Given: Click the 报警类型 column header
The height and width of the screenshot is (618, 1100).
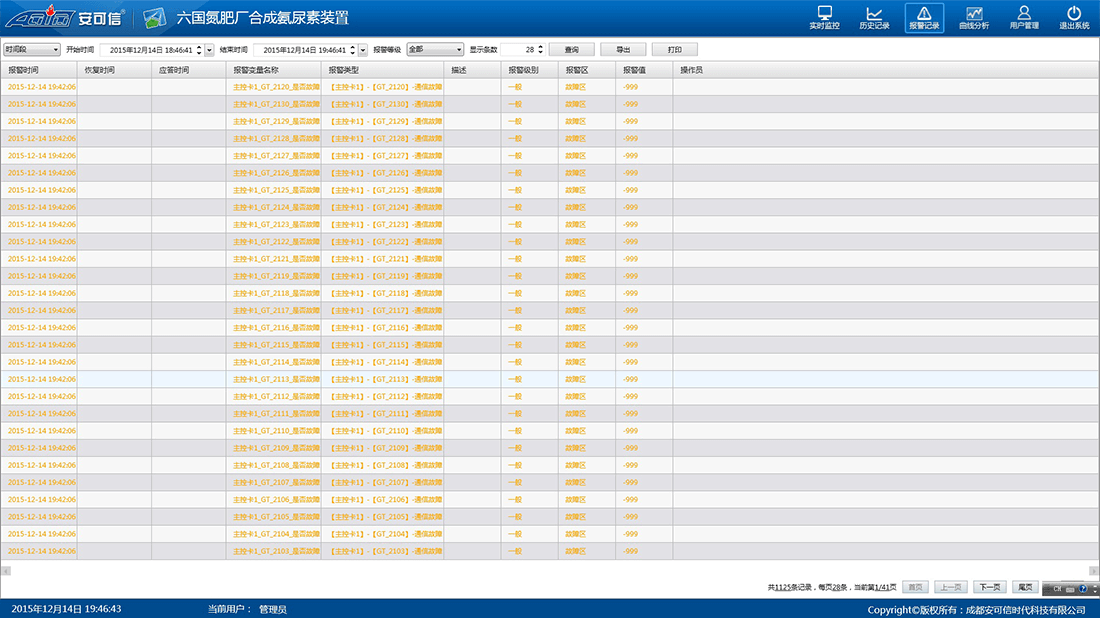Looking at the screenshot, I should (382, 70).
